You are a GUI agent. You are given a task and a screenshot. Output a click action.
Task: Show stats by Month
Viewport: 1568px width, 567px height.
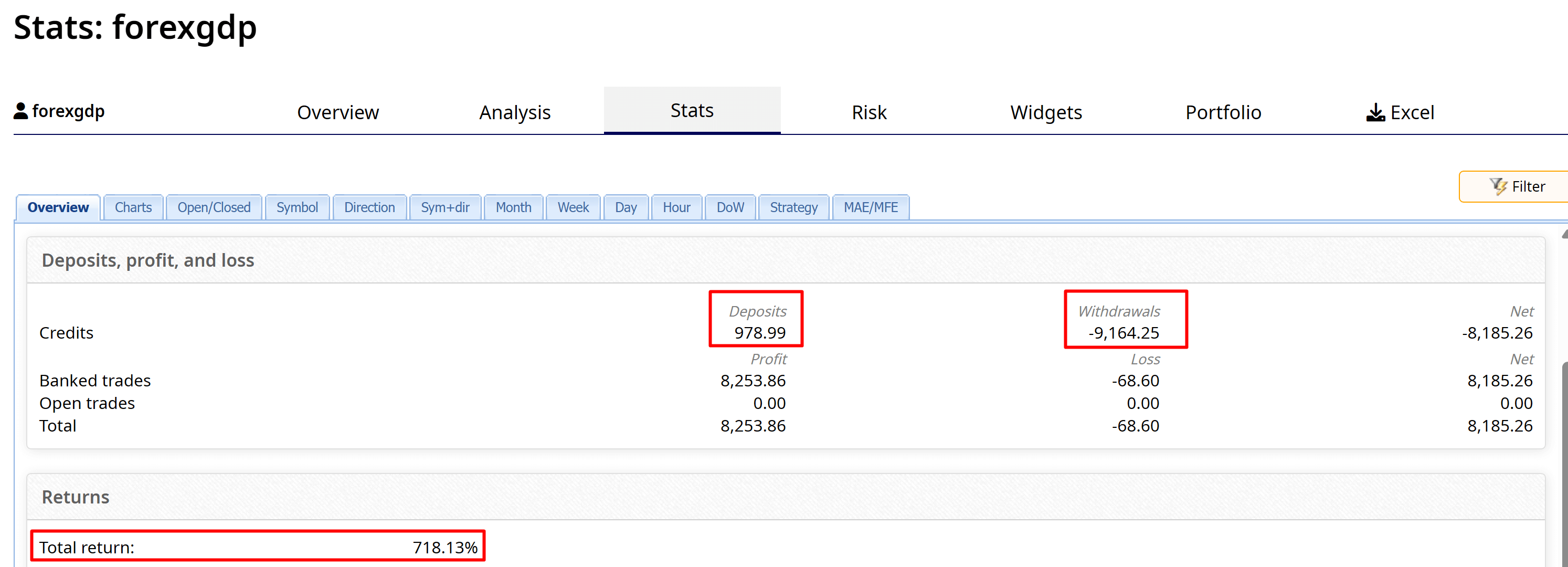click(x=513, y=208)
